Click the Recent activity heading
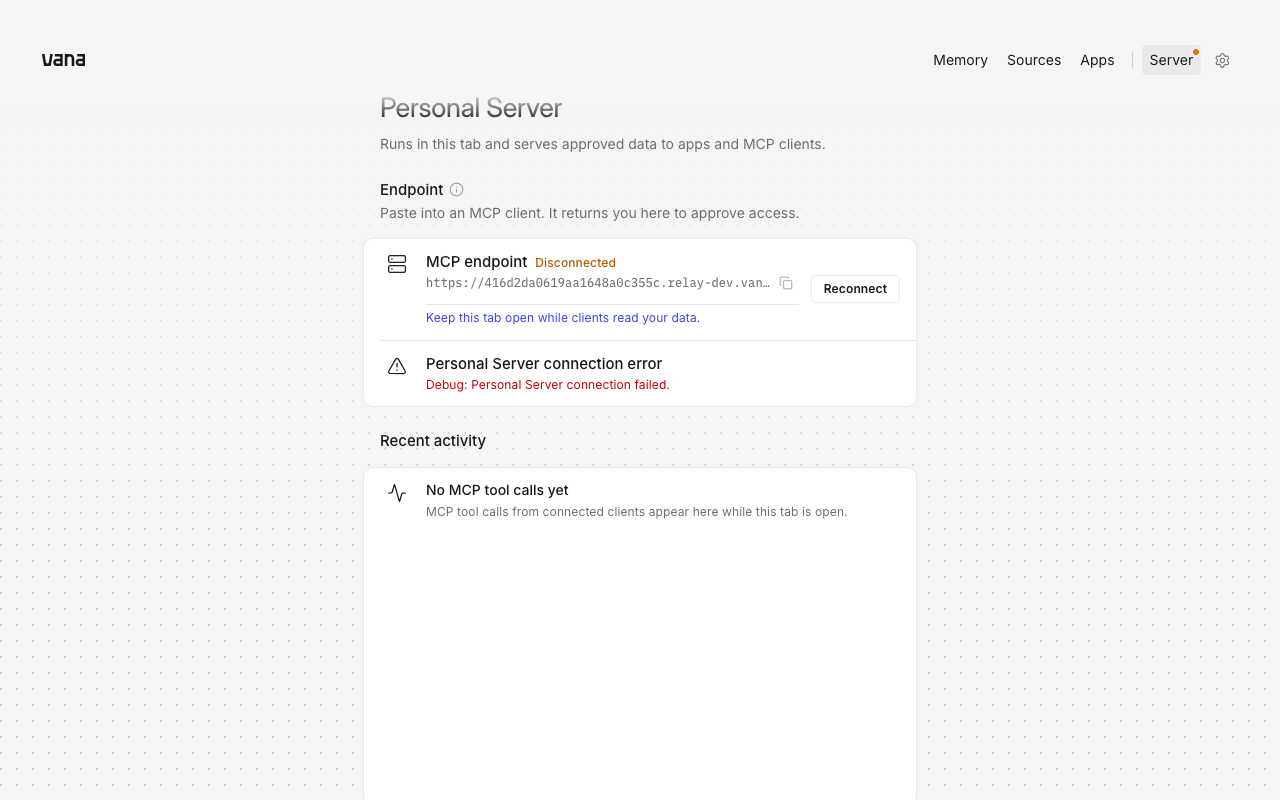This screenshot has height=800, width=1280. pyautogui.click(x=433, y=441)
